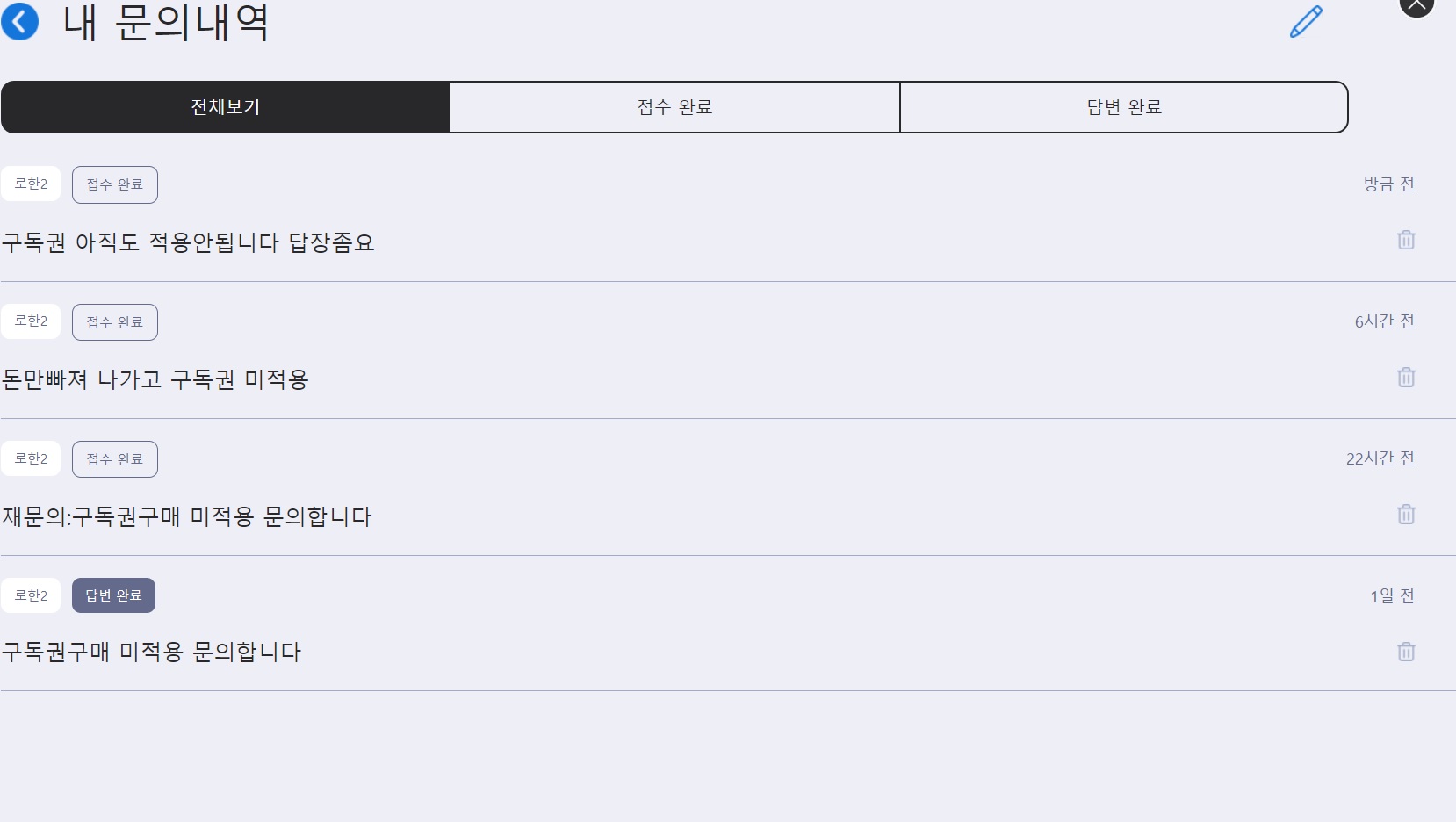Click the pencil icon to write inquiry

tap(1306, 22)
